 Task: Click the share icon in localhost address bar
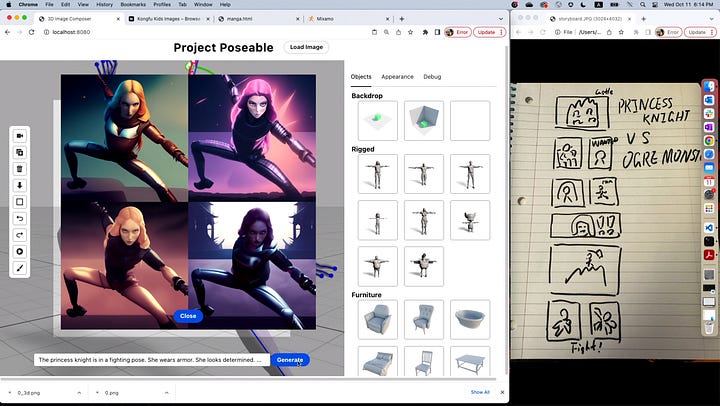[x=399, y=32]
